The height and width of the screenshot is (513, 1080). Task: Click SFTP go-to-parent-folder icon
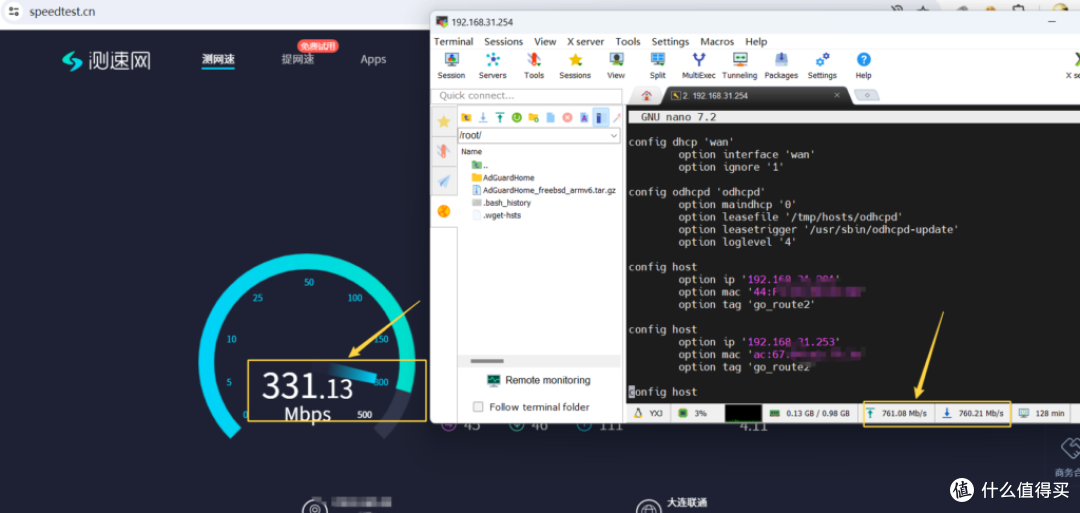[466, 118]
